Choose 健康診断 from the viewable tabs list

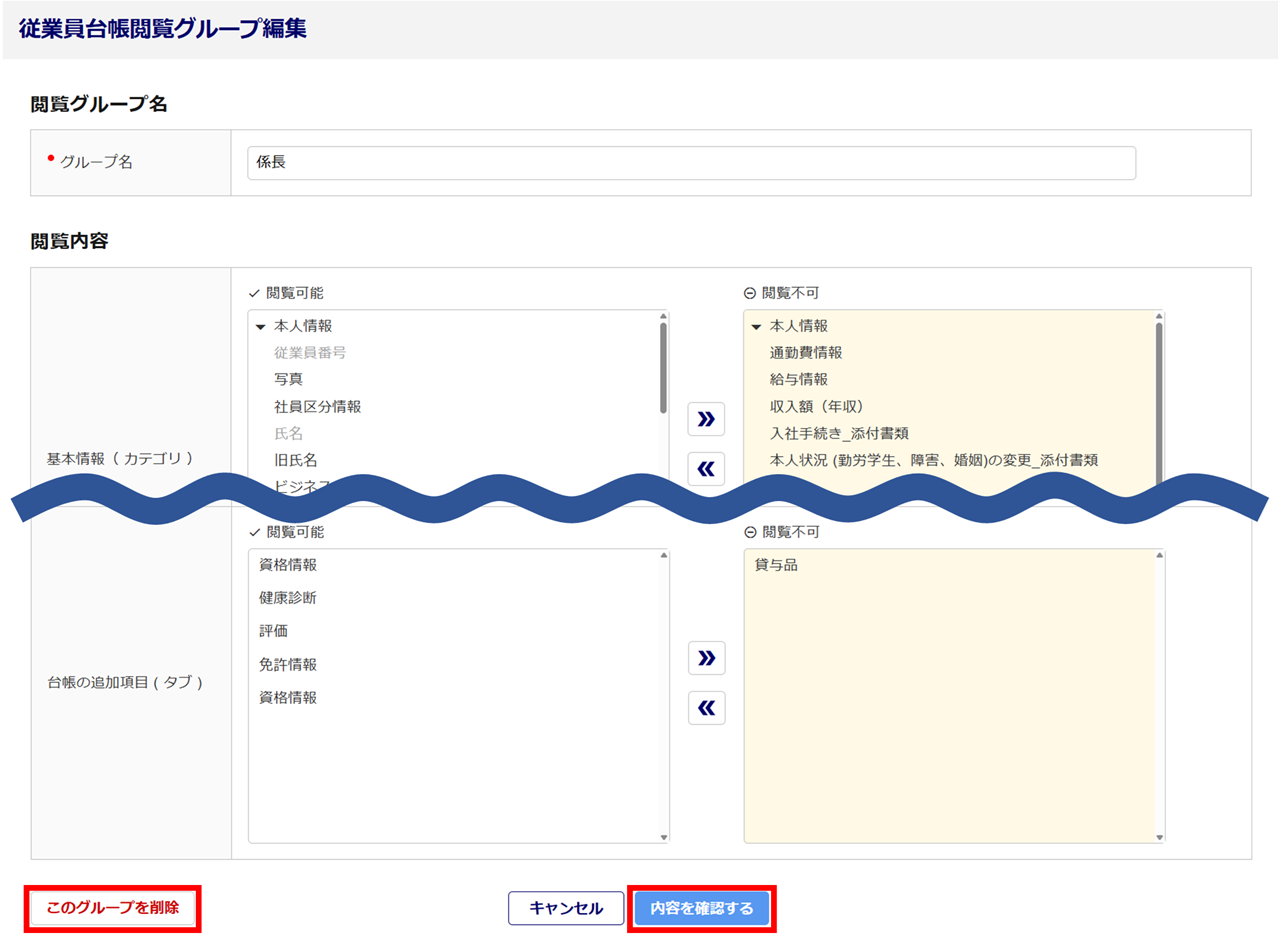pyautogui.click(x=288, y=598)
